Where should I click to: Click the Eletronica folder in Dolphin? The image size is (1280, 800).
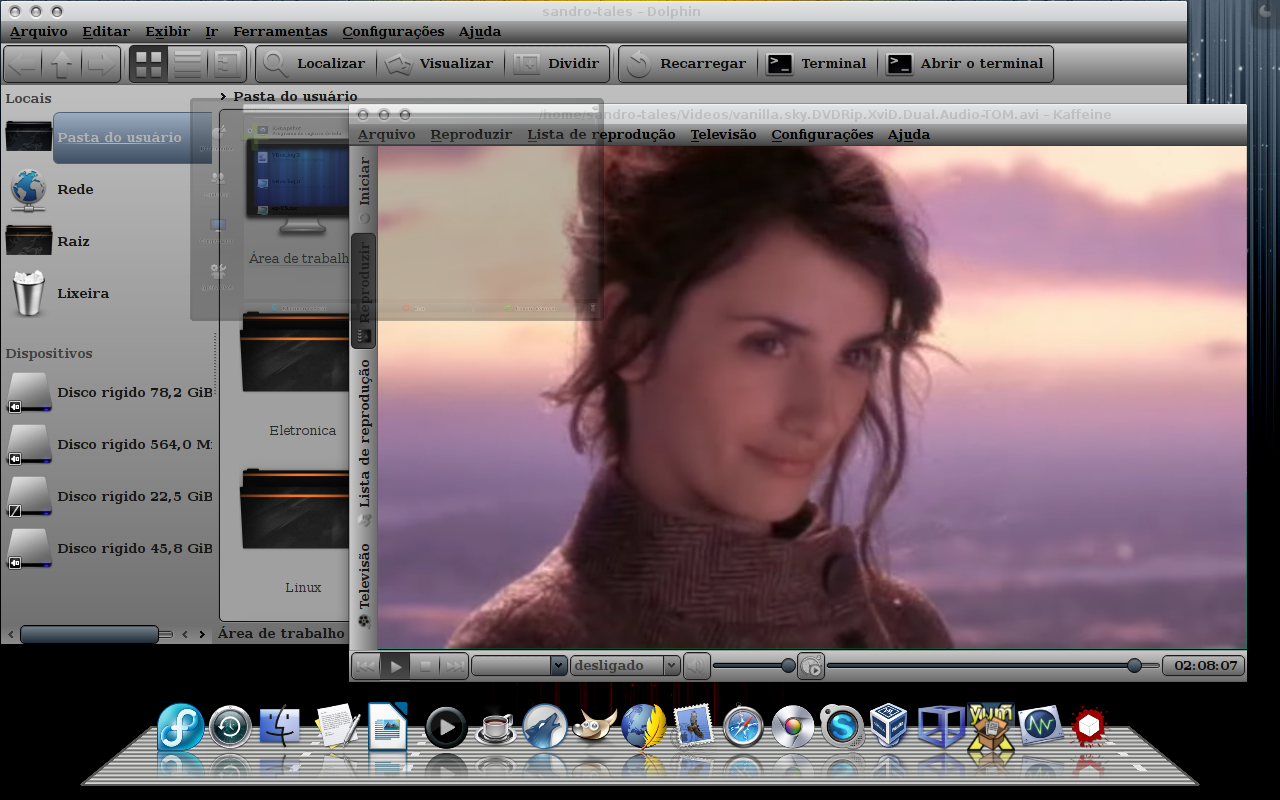pyautogui.click(x=295, y=375)
